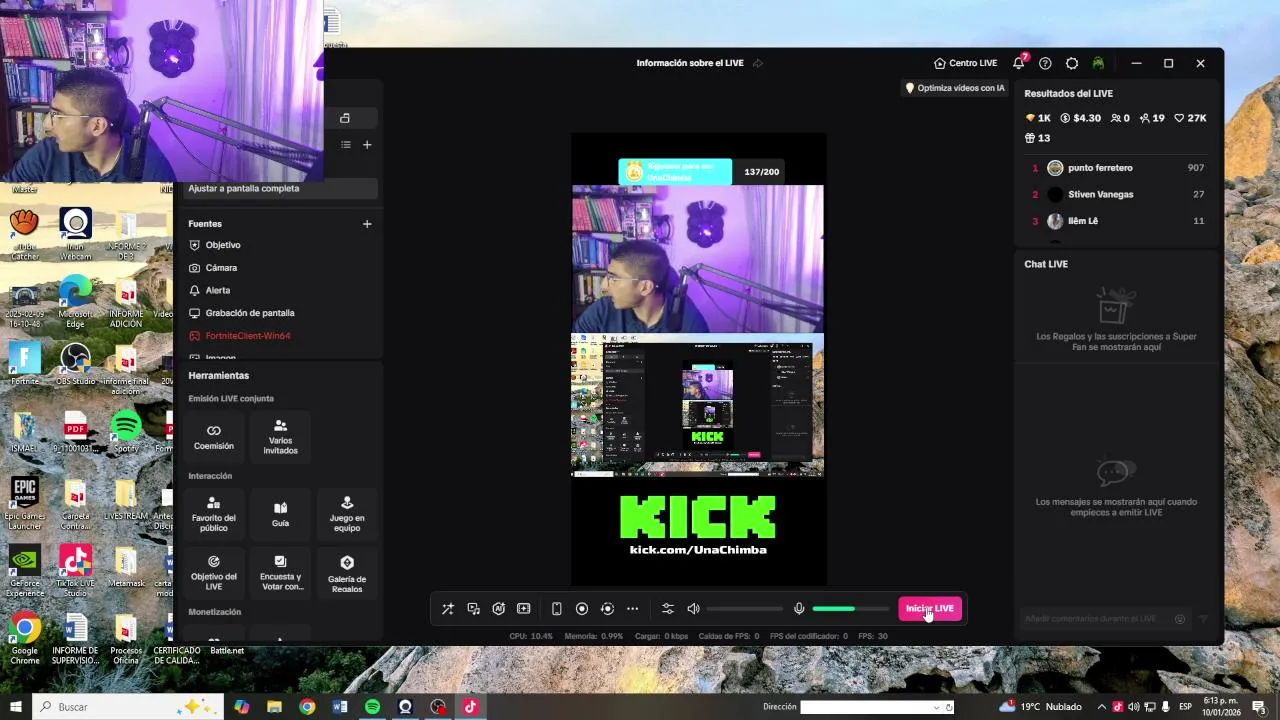Open the help question-mark icon
This screenshot has width=1280, height=720.
click(x=1045, y=63)
